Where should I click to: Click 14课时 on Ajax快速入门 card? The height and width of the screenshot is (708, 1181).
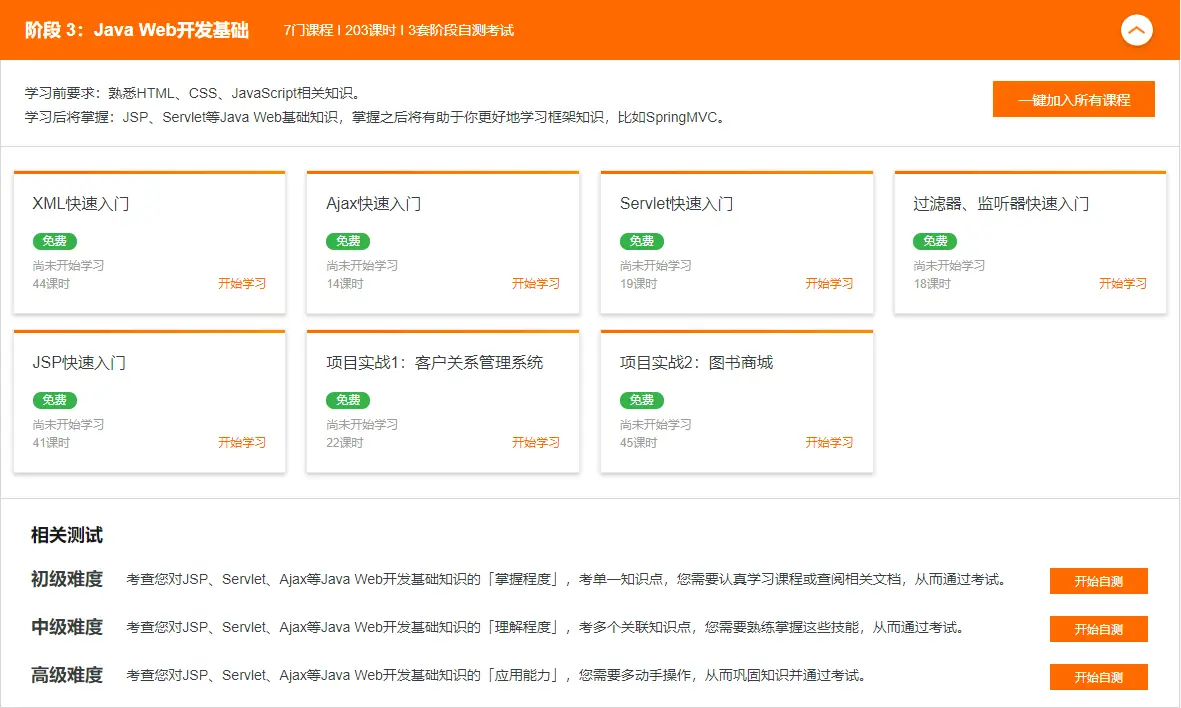pos(345,284)
